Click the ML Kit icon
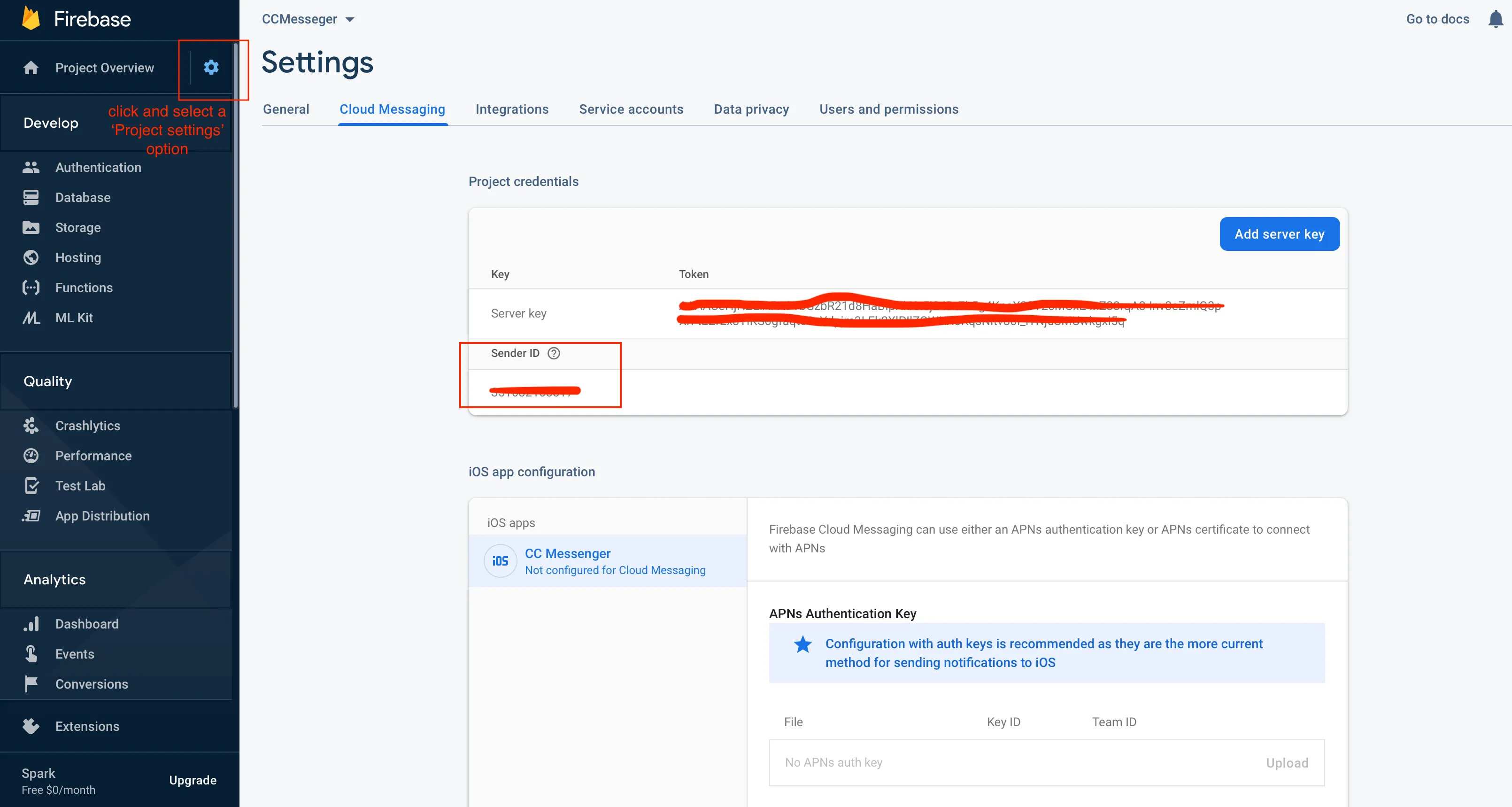The width and height of the screenshot is (1512, 807). click(31, 318)
